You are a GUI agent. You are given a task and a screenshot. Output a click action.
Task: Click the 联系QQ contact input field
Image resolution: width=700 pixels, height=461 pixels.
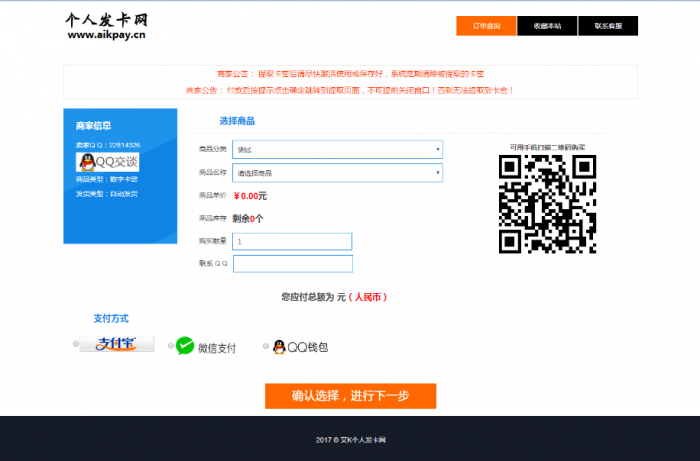292,264
